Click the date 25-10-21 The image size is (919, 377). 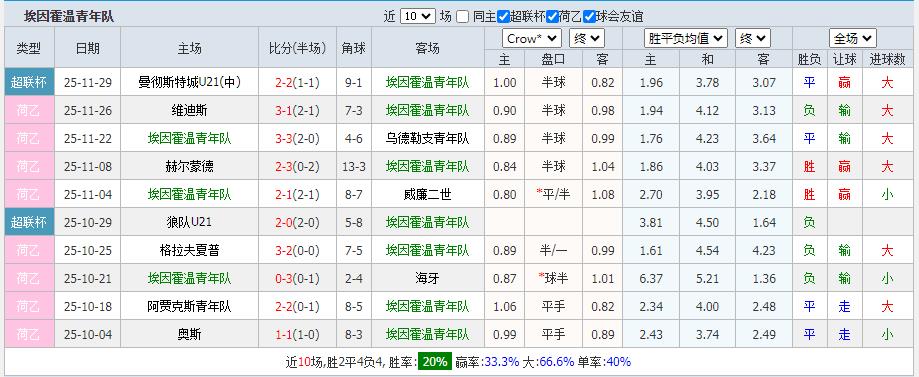pos(87,278)
